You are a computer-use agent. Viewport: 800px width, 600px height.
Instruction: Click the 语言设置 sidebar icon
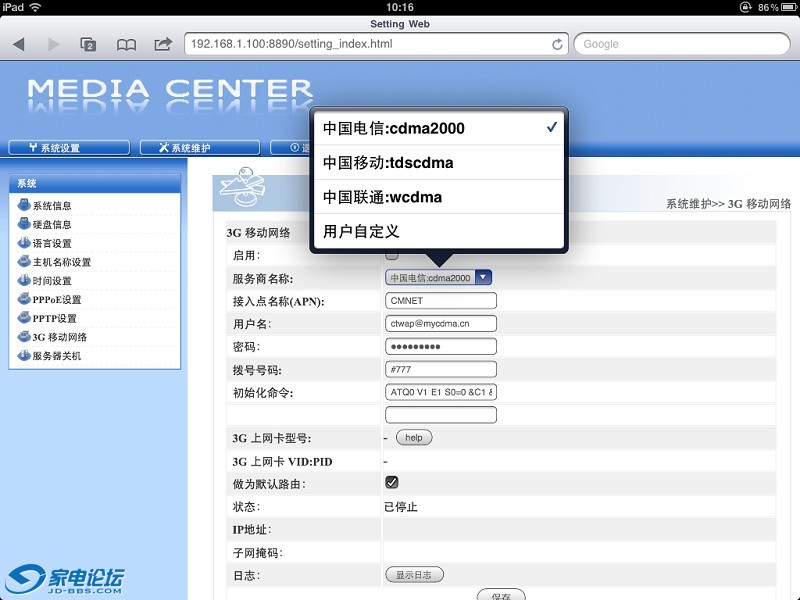coord(24,242)
